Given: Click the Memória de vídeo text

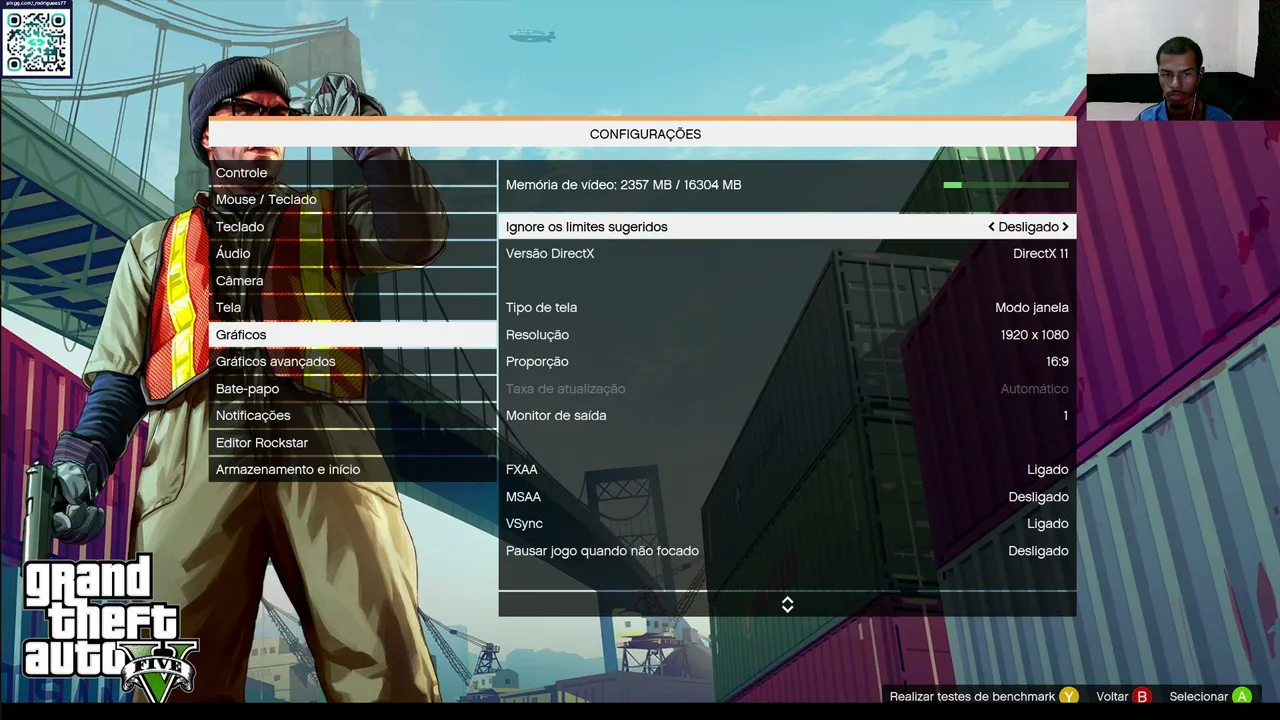Looking at the screenshot, I should coord(623,185).
